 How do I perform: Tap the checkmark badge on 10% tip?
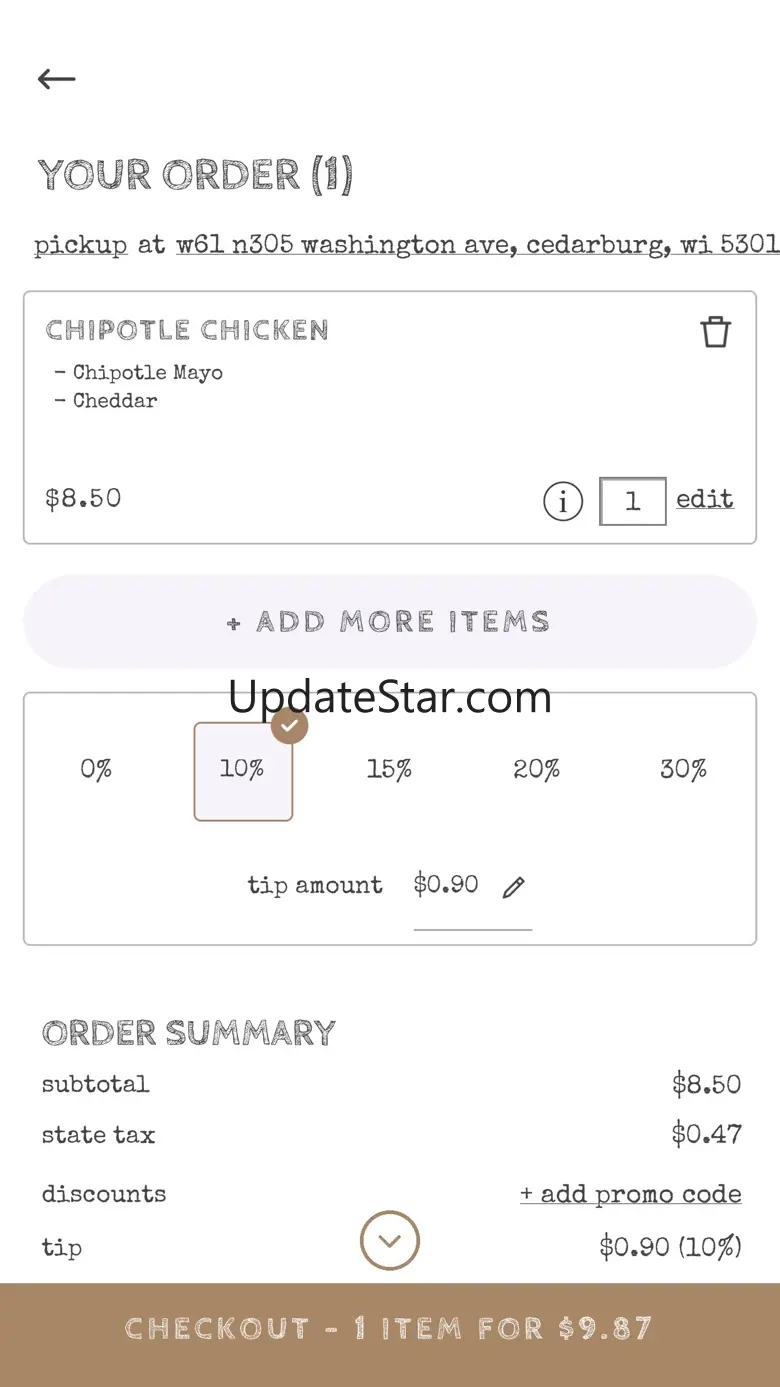[289, 726]
